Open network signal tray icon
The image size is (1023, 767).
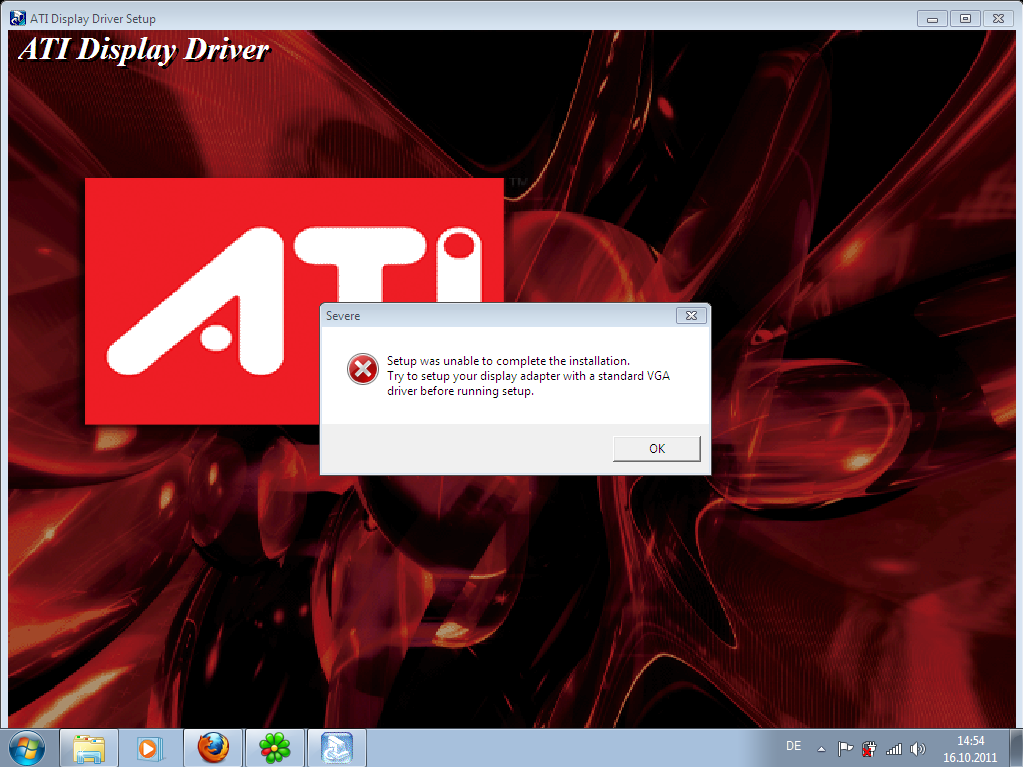tap(894, 749)
